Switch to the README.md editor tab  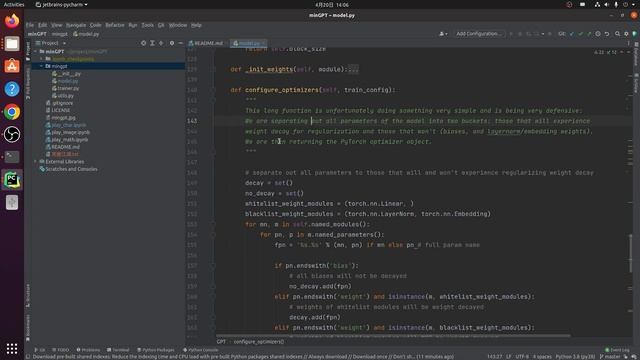(206, 43)
